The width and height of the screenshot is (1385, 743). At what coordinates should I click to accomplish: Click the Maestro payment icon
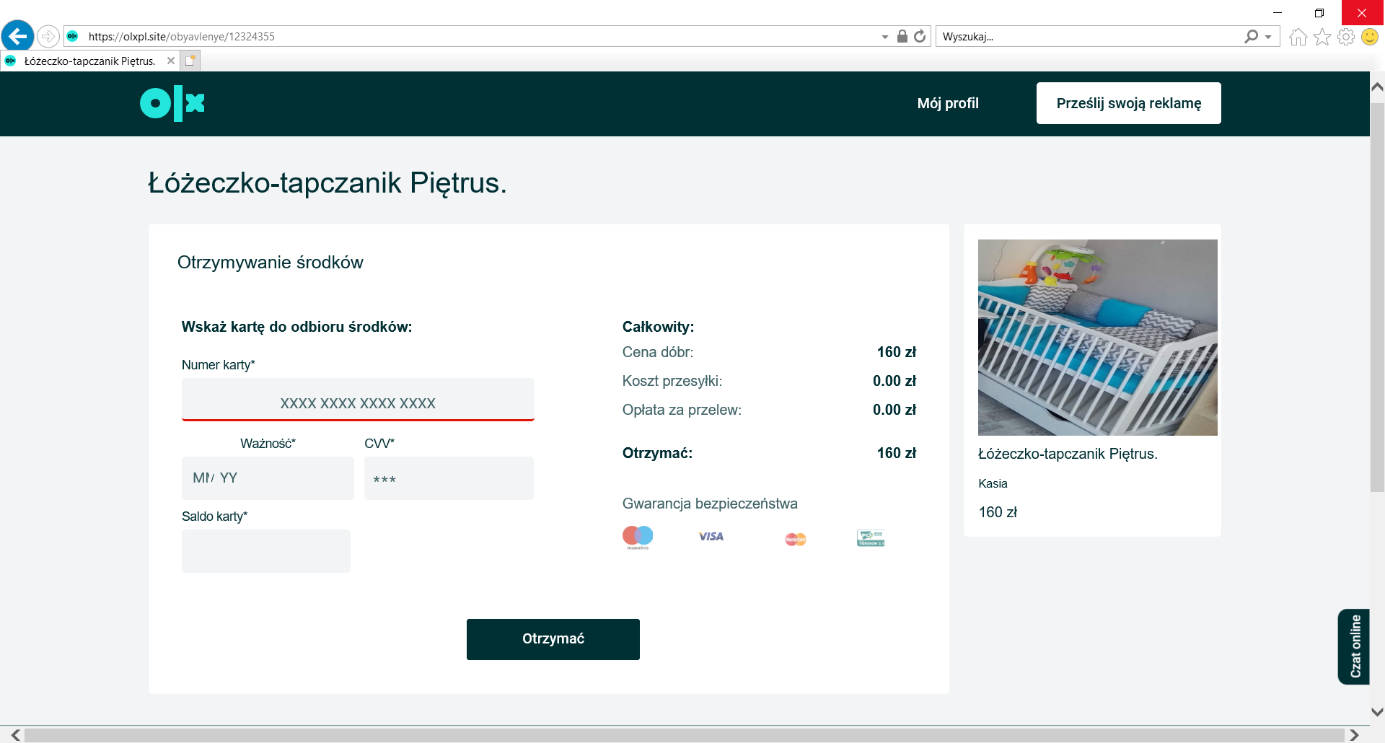(637, 537)
